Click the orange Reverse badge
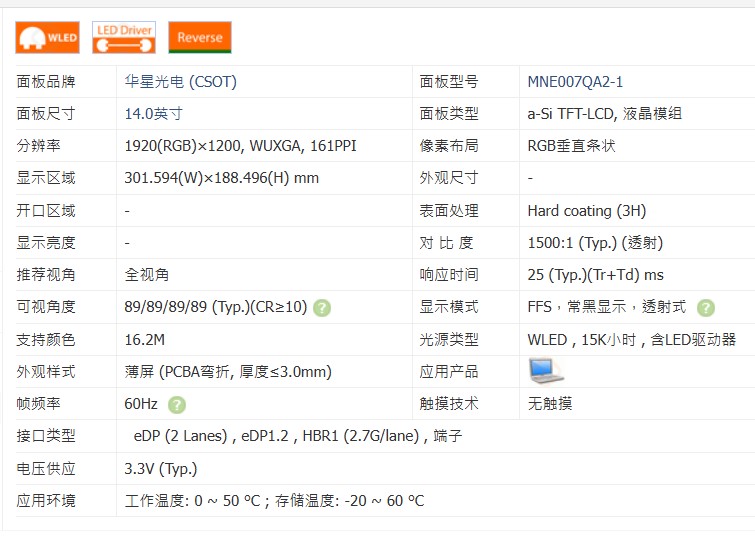 tap(200, 38)
